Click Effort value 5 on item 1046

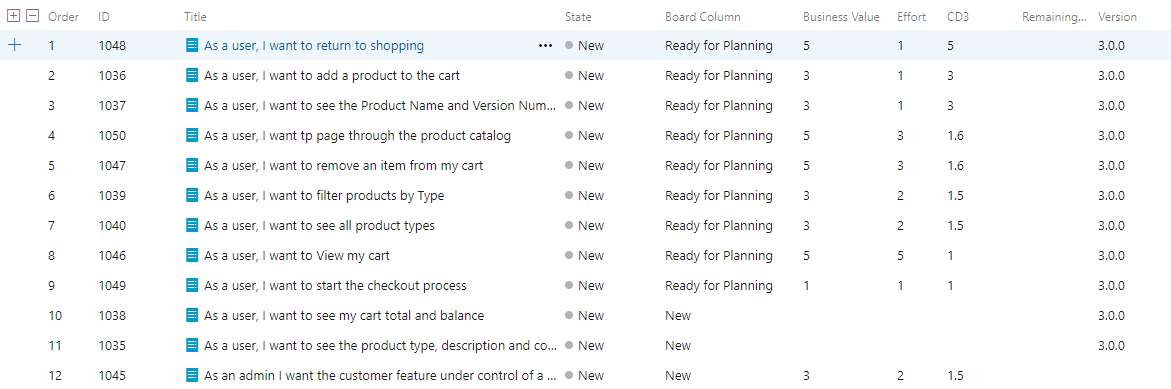pyautogui.click(x=901, y=255)
